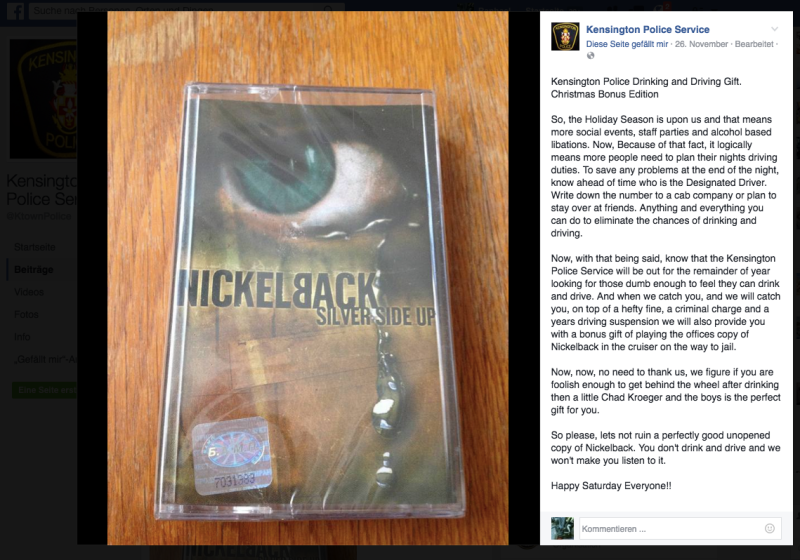
Task: Show edit history via 'Bearbeitet' link
Action: (x=754, y=44)
